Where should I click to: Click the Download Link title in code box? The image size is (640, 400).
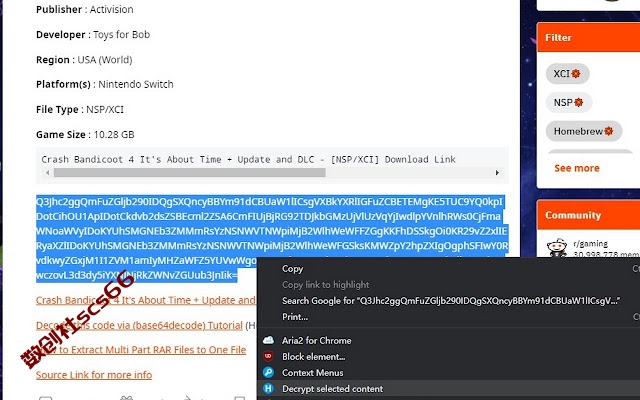248,159
